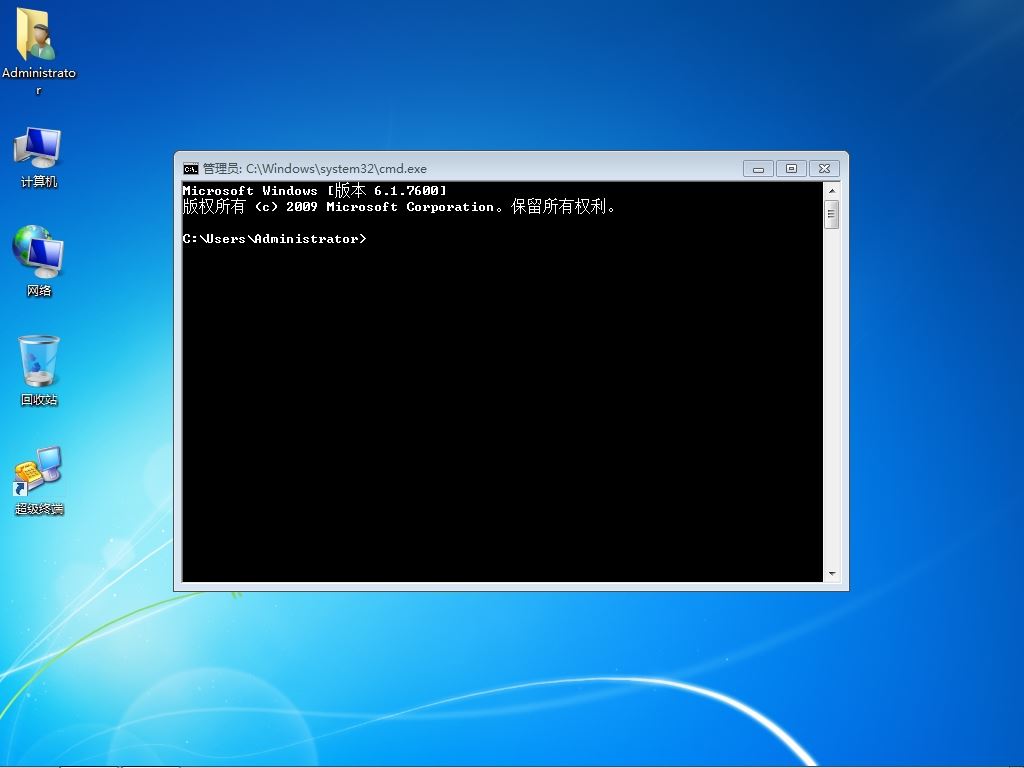Minimize the cmd.exe window

click(758, 169)
